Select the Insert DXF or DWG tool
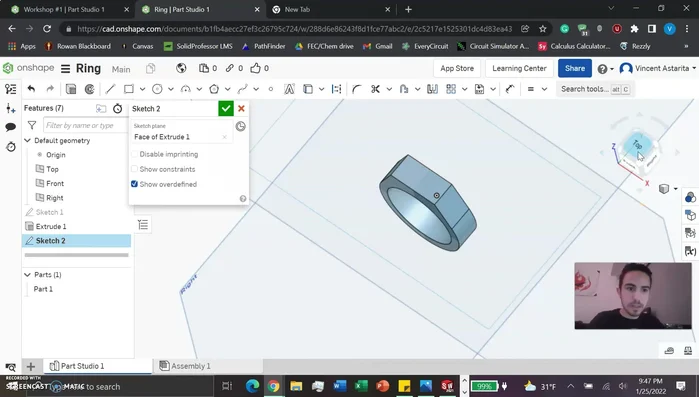 479,89
